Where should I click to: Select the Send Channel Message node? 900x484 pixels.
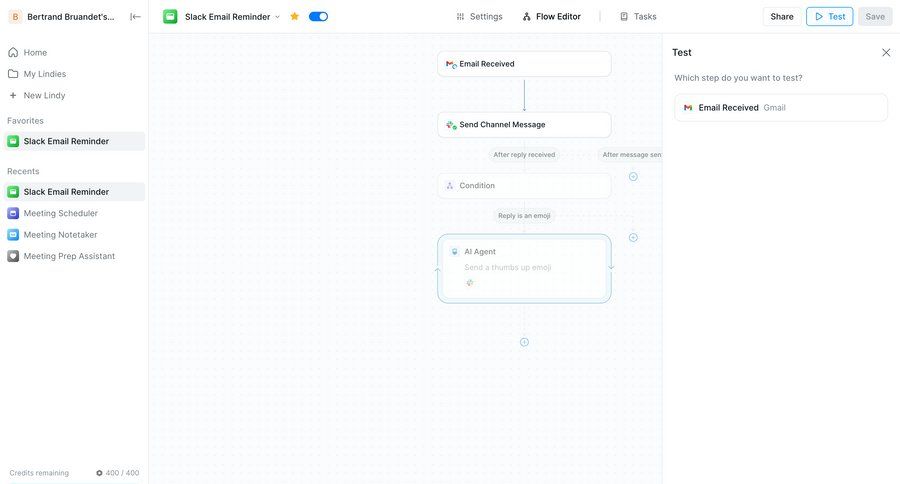point(524,125)
